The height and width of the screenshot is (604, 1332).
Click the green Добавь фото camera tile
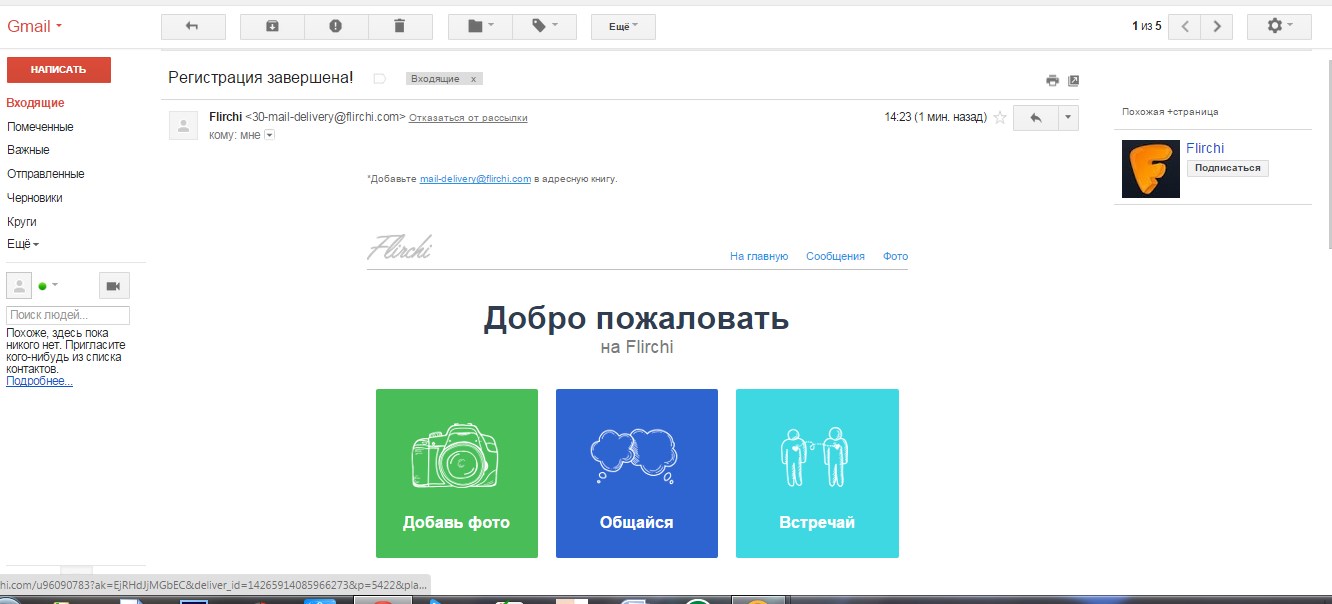click(457, 473)
